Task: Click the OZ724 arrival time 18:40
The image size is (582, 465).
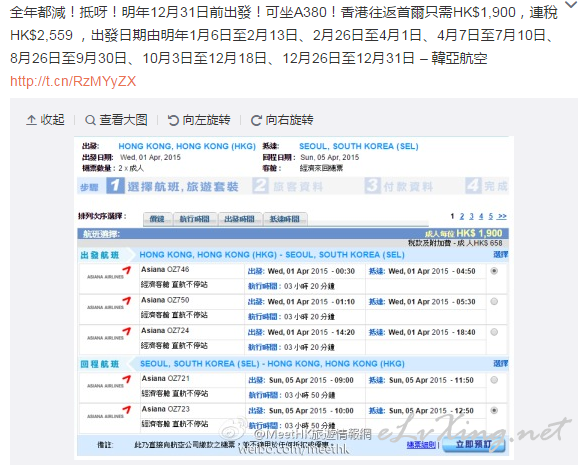Action: pyautogui.click(x=466, y=332)
